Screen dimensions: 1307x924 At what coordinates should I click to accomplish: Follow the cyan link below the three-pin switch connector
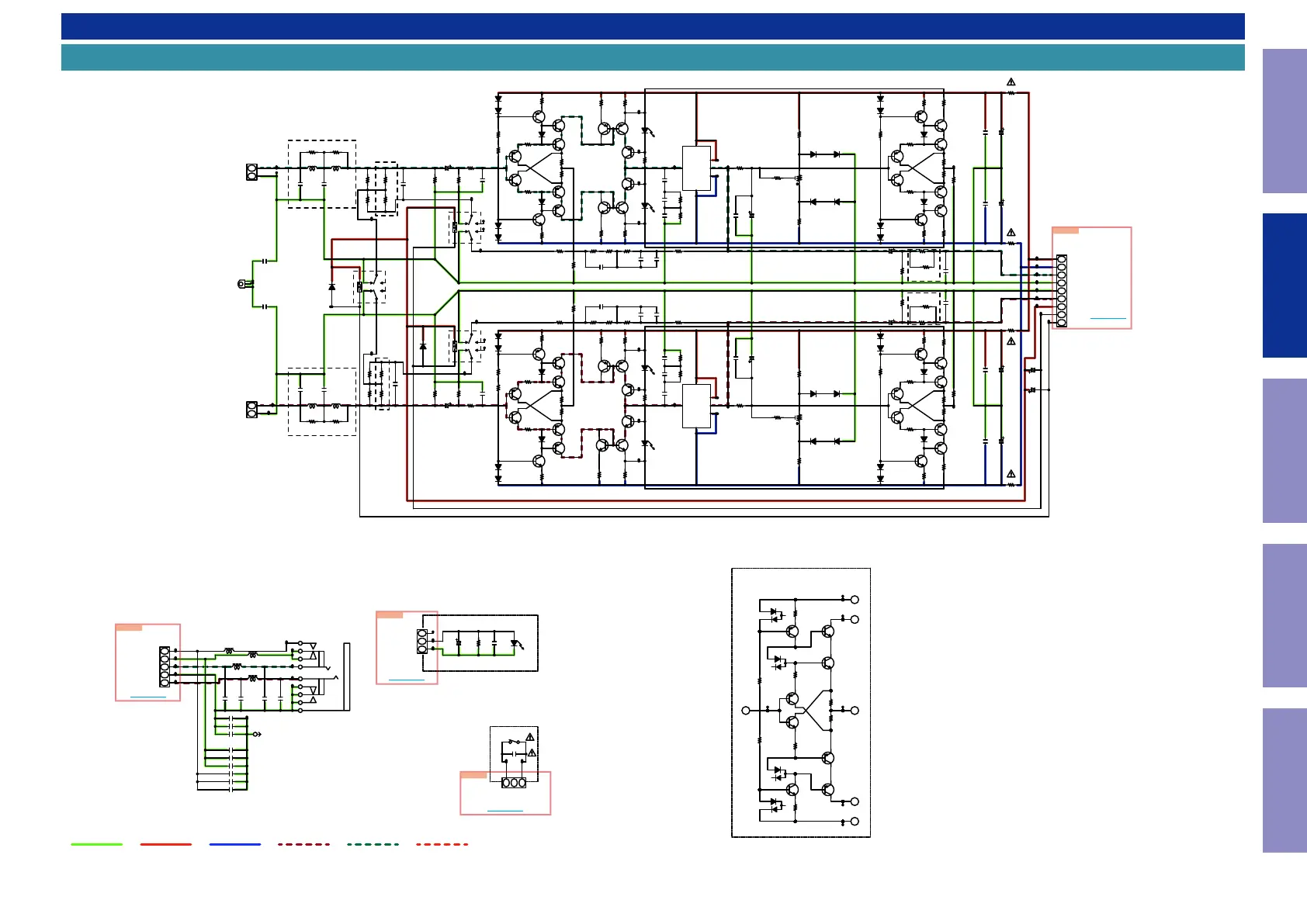point(504,811)
